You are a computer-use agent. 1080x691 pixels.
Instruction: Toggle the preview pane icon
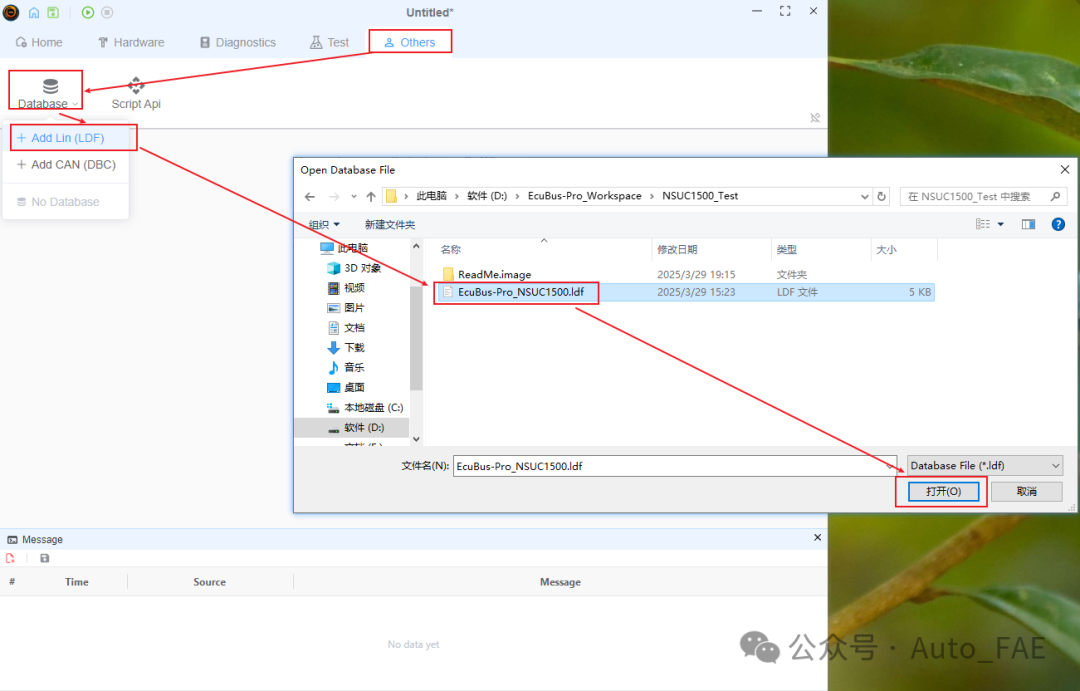[x=1028, y=224]
